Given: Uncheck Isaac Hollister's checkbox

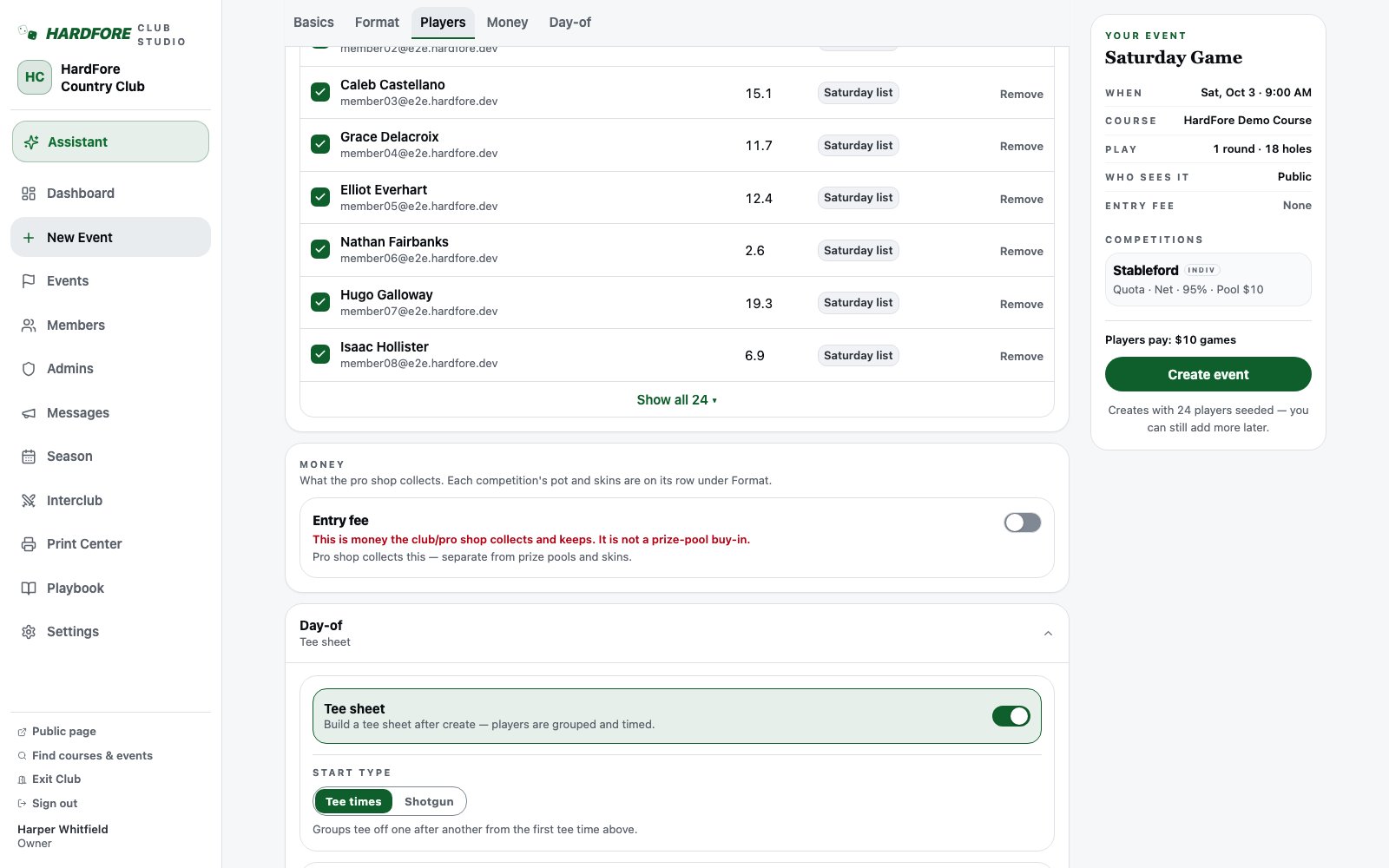Looking at the screenshot, I should 320,354.
